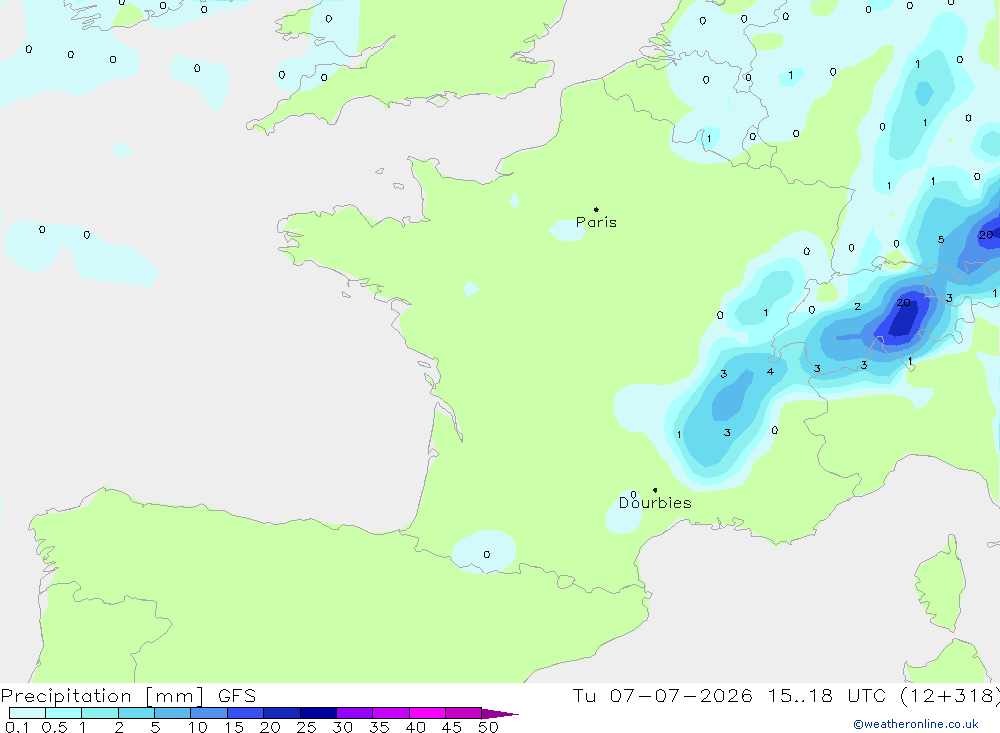
Task: Click the GFS model label
Action: [237, 696]
